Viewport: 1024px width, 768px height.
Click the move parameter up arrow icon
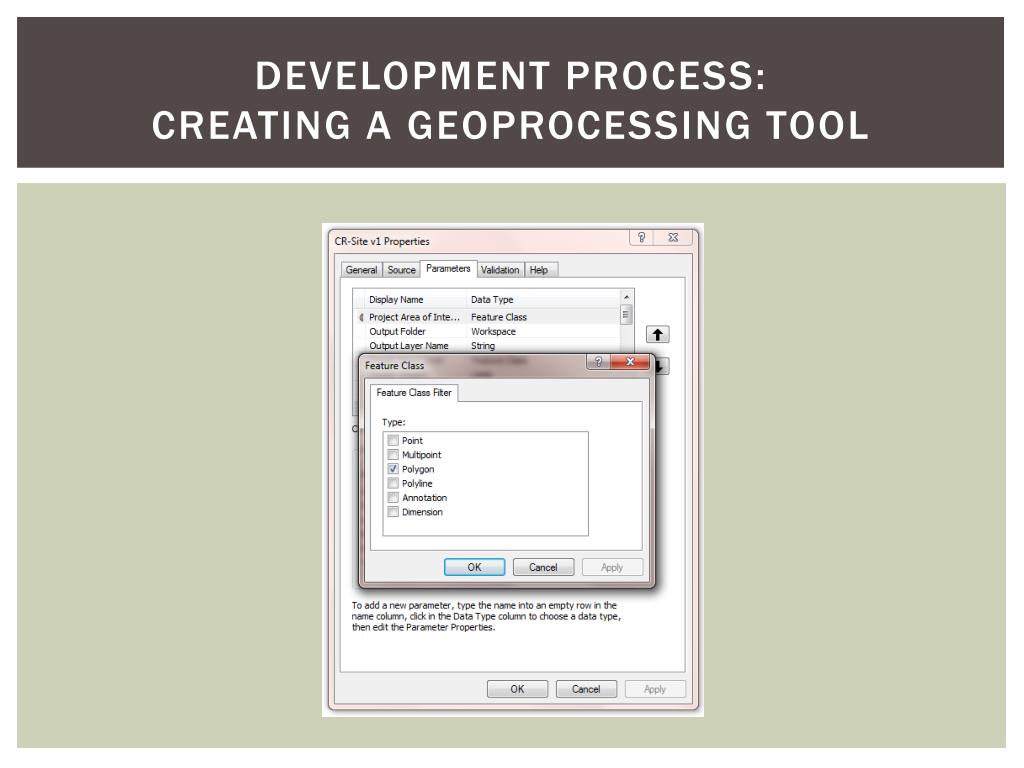pos(658,334)
